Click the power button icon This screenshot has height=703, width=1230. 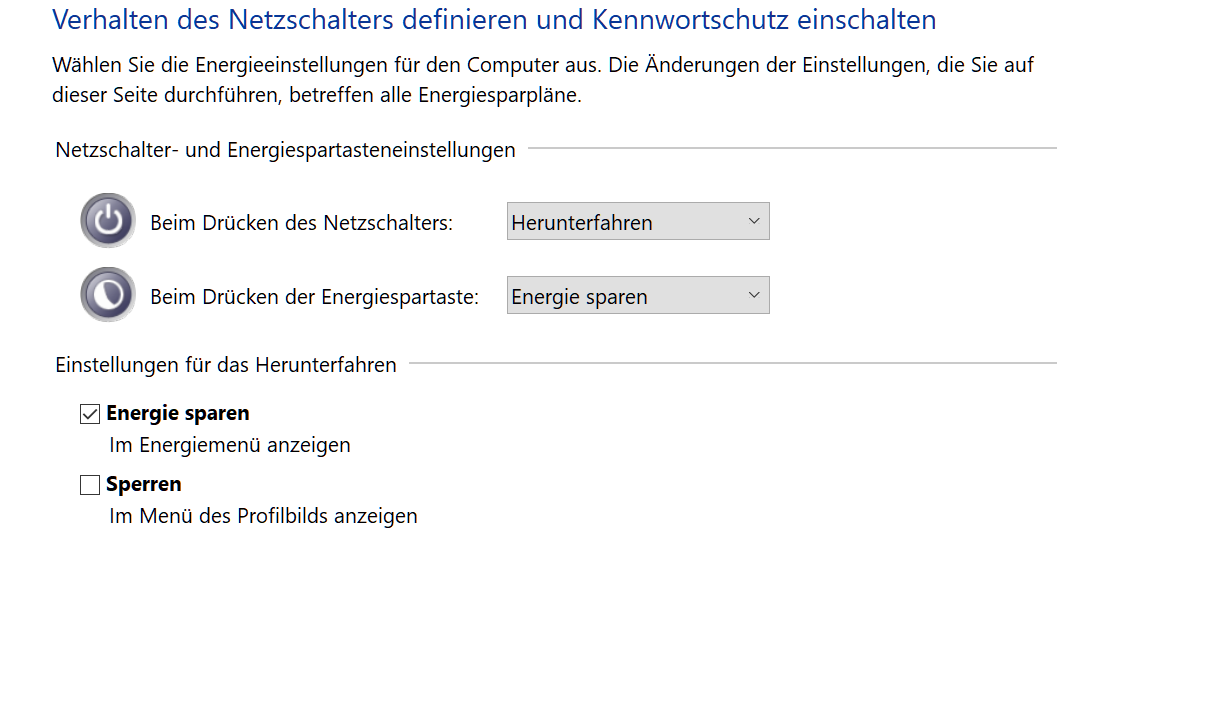pos(108,221)
